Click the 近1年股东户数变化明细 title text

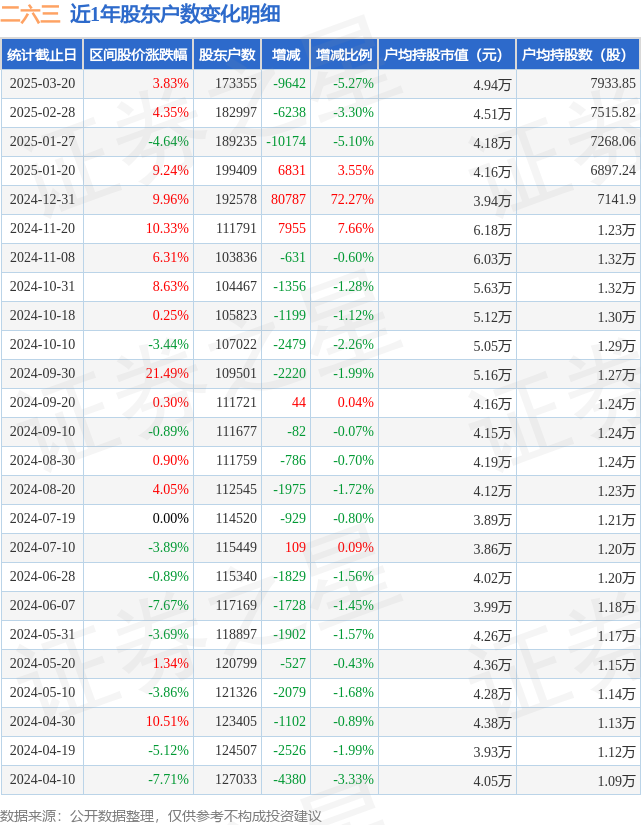(175, 14)
